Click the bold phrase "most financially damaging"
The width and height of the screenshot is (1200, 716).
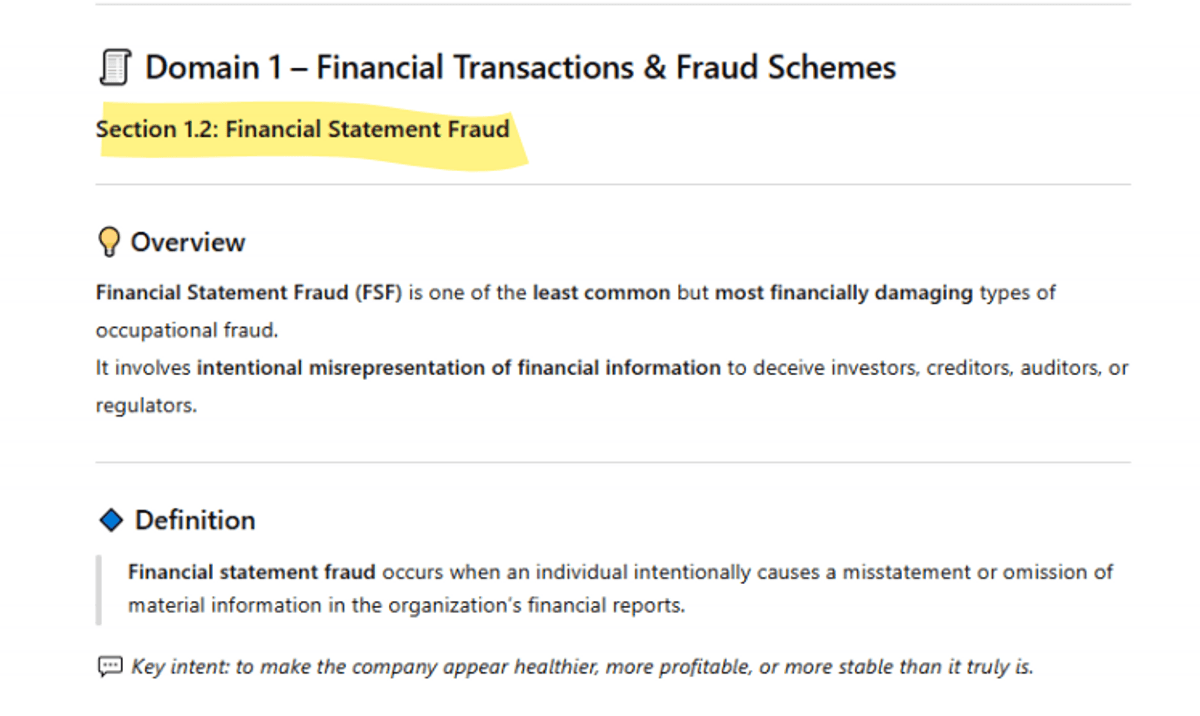coord(843,293)
